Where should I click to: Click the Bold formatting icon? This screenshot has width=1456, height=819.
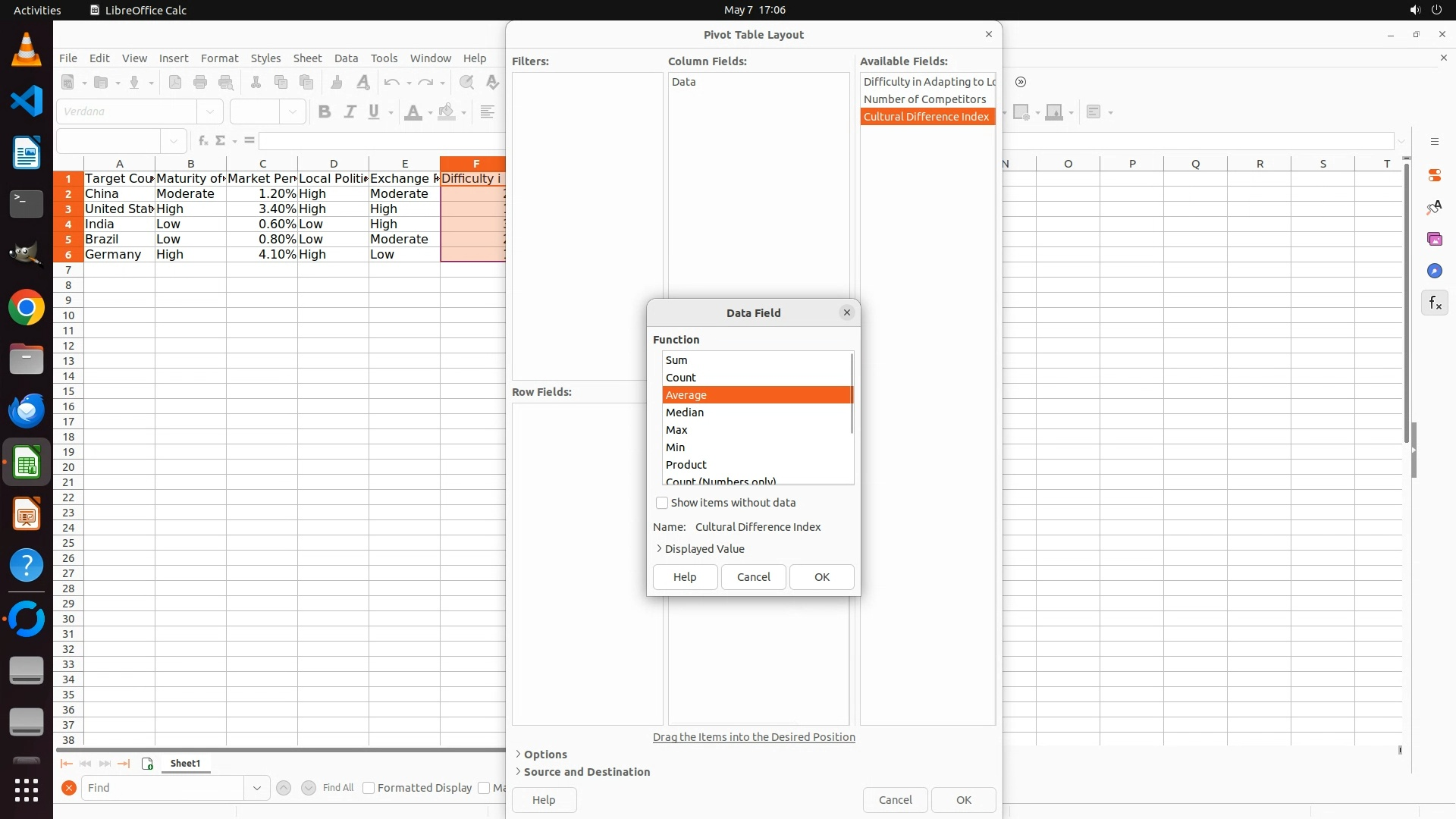[x=325, y=112]
